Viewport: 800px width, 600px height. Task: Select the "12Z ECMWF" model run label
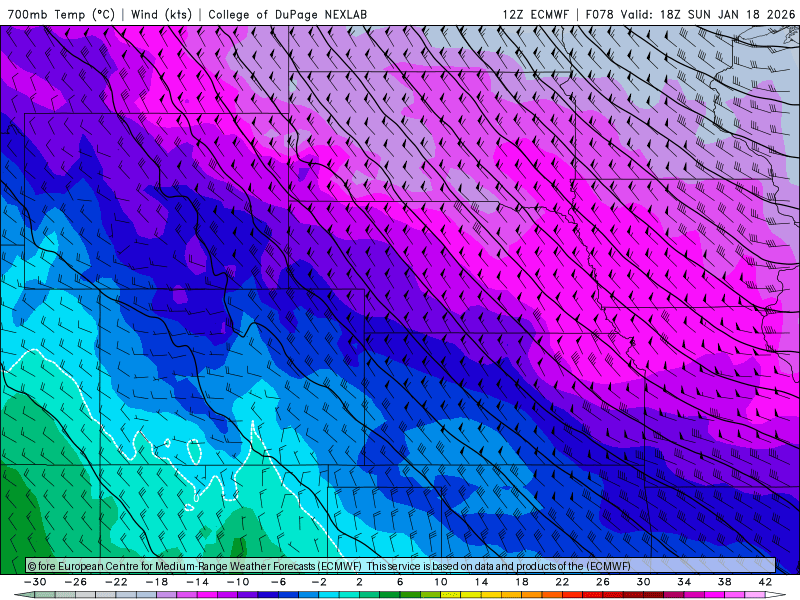535,14
